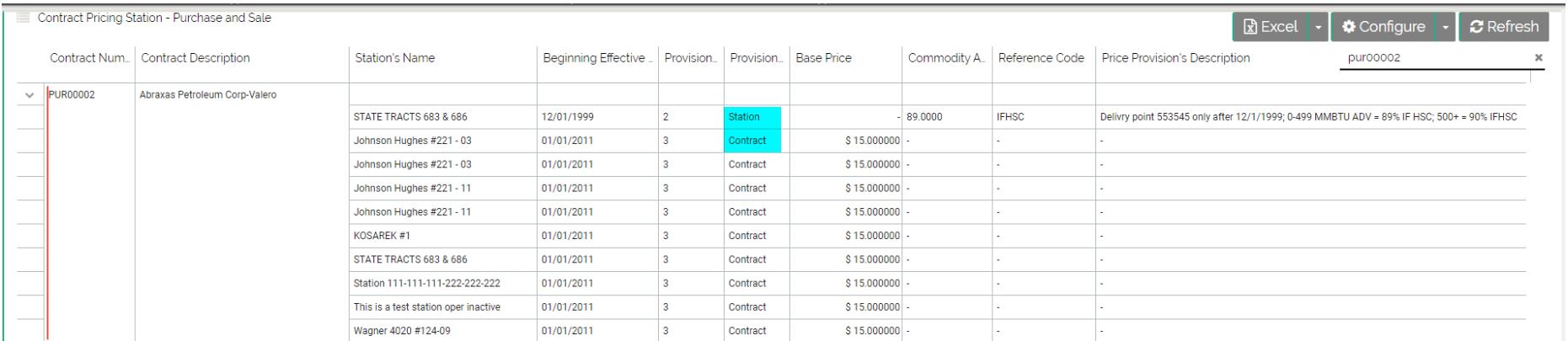
Task: Sort by Base Price column header
Action: click(x=824, y=58)
